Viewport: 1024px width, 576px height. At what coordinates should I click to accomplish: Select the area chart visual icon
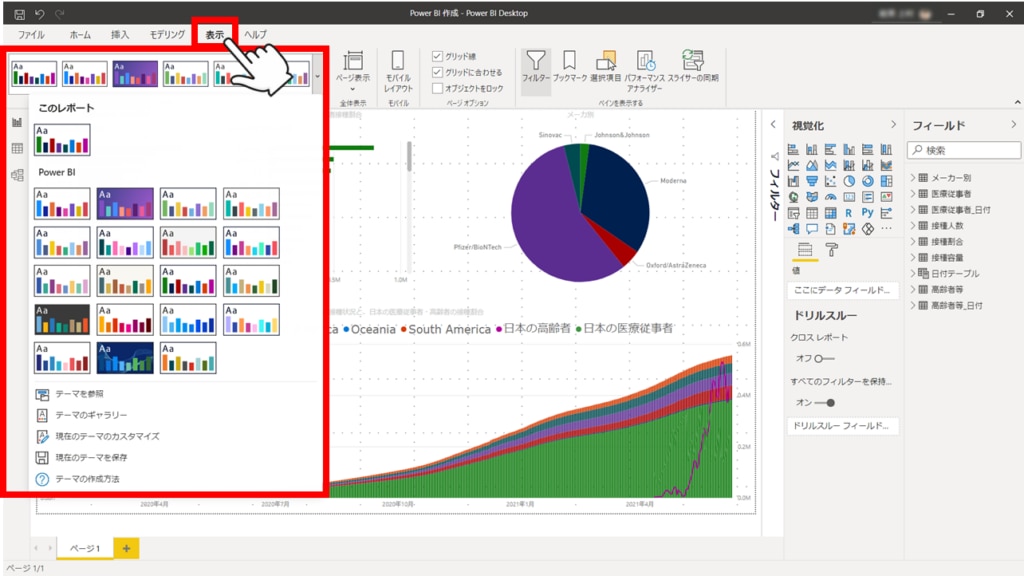click(812, 165)
